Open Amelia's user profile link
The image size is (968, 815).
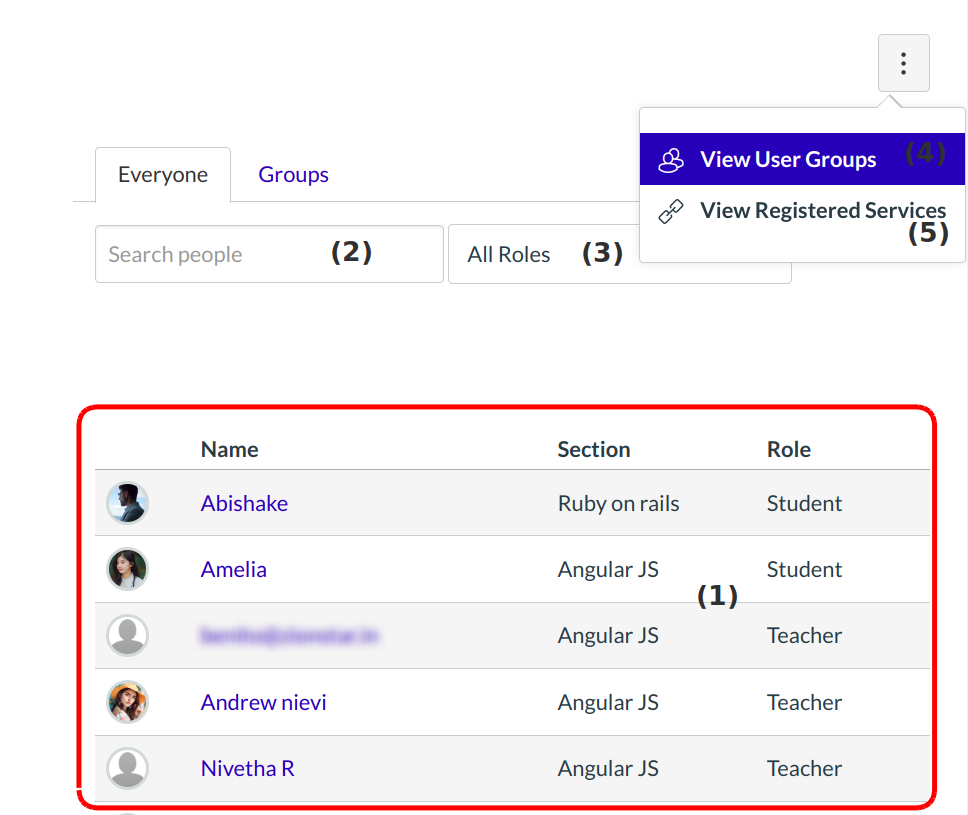click(233, 569)
